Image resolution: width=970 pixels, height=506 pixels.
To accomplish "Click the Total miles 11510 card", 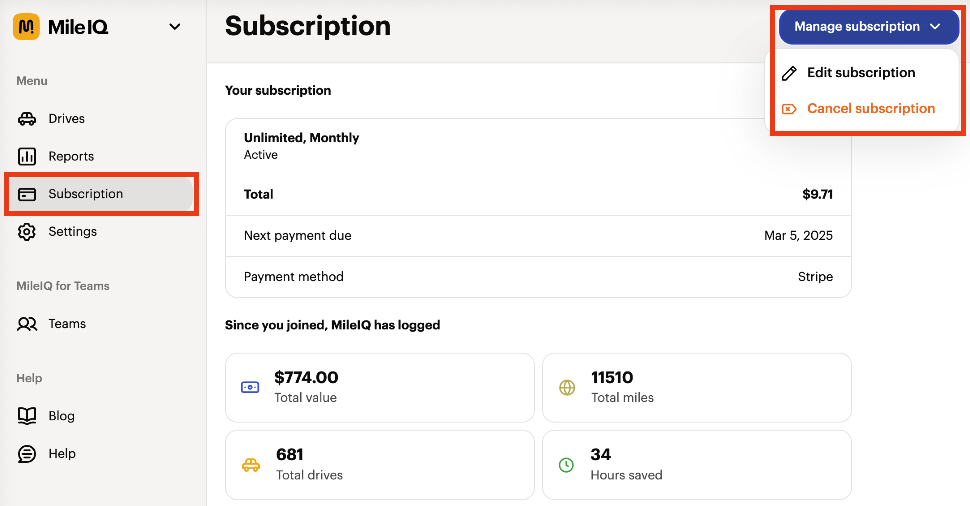I will tap(696, 387).
